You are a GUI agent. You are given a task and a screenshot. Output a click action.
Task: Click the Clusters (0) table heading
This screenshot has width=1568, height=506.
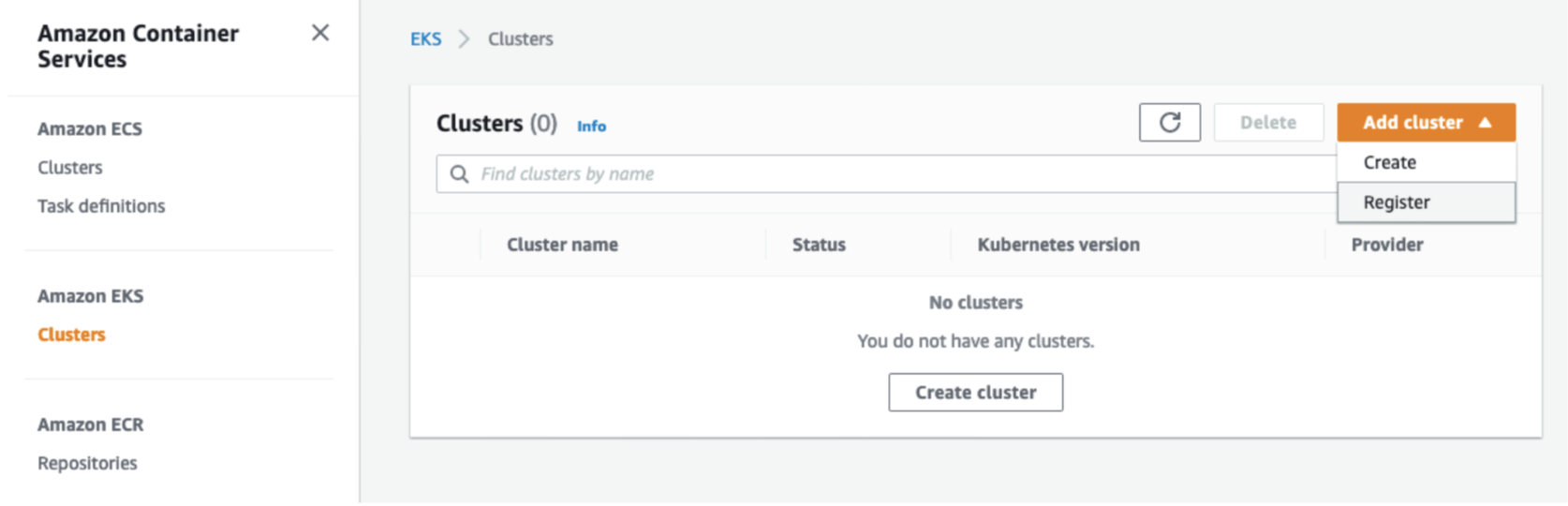click(x=496, y=124)
